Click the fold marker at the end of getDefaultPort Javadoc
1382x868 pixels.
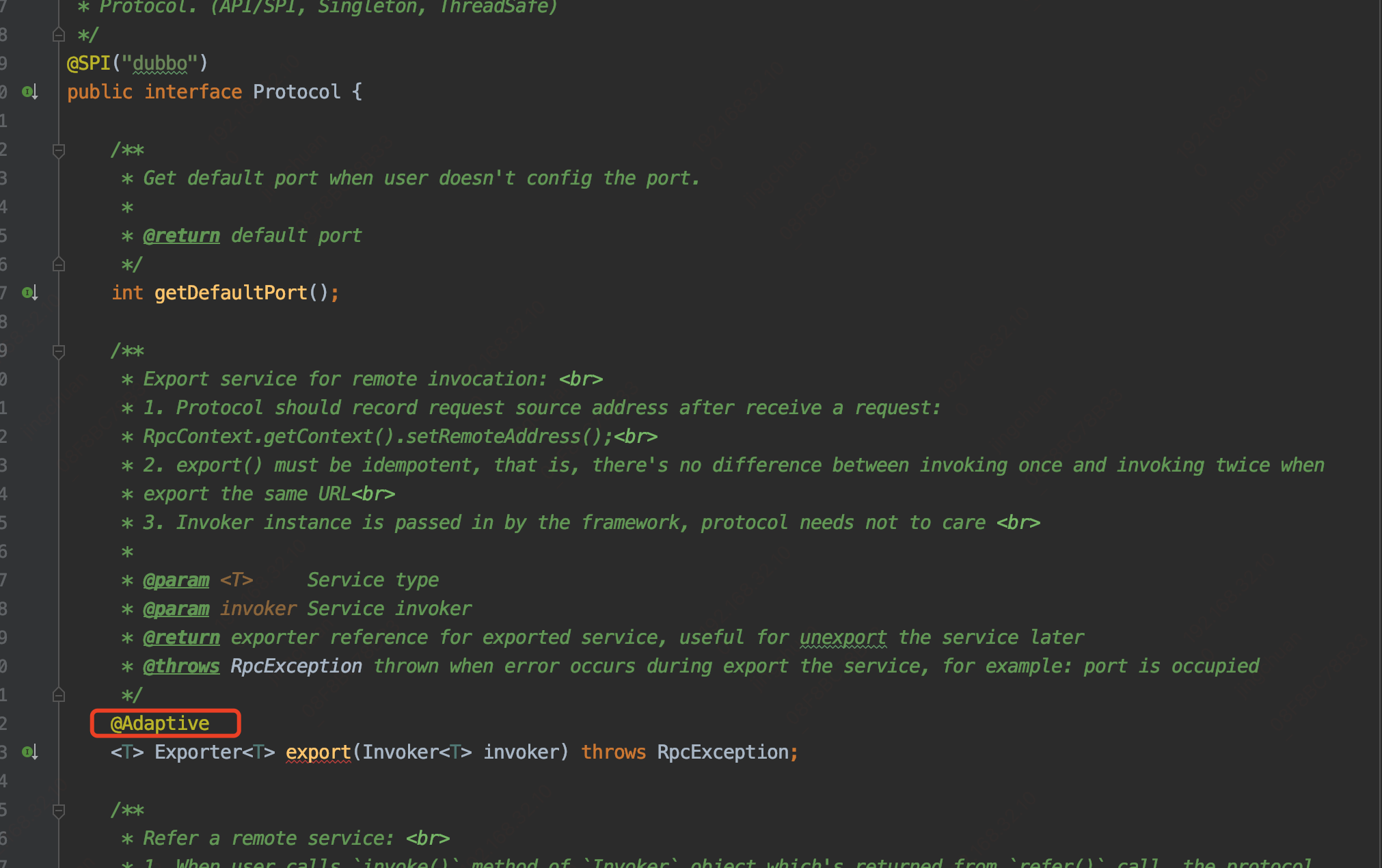(59, 265)
